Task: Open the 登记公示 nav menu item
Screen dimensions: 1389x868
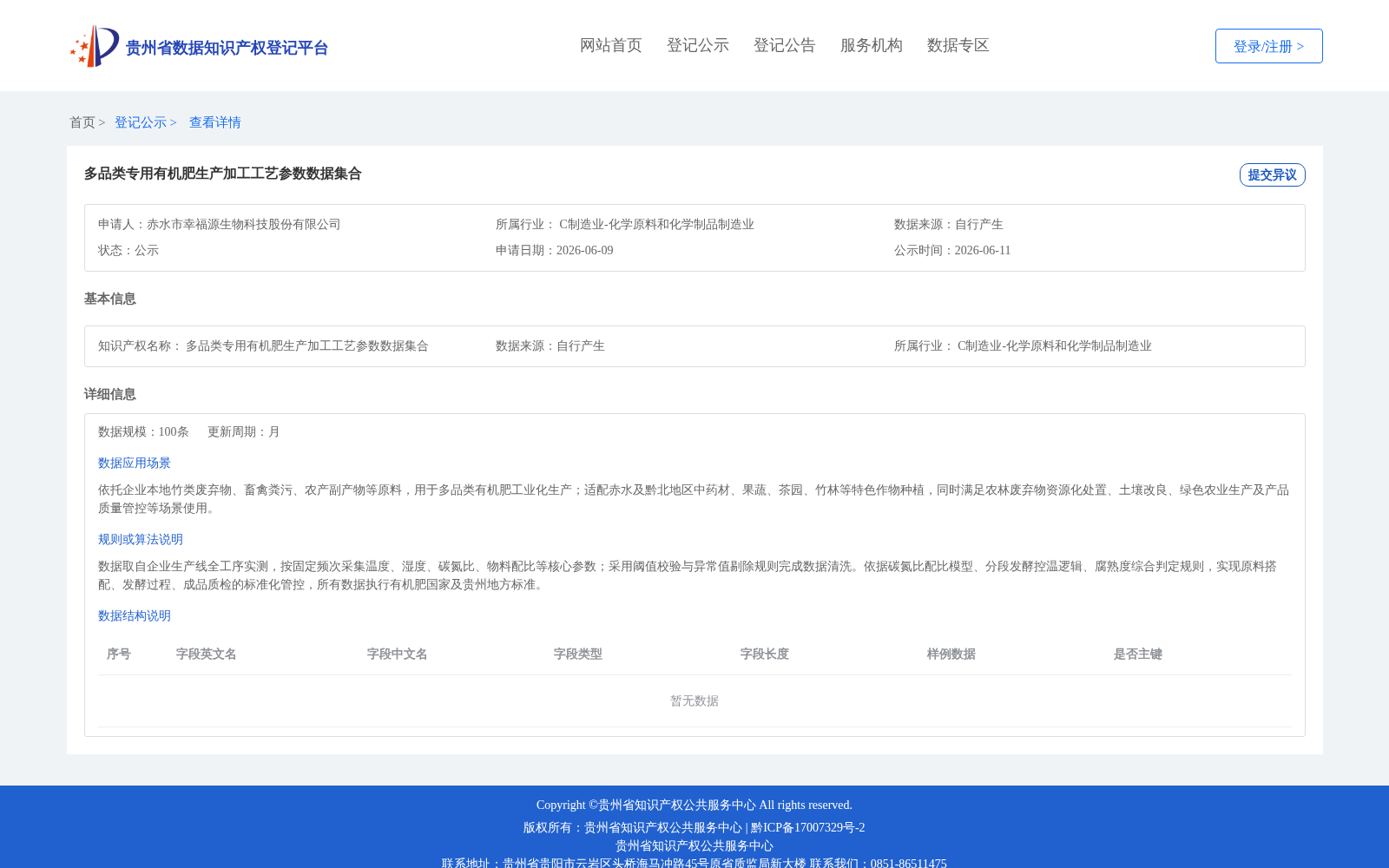Action: pyautogui.click(x=698, y=45)
